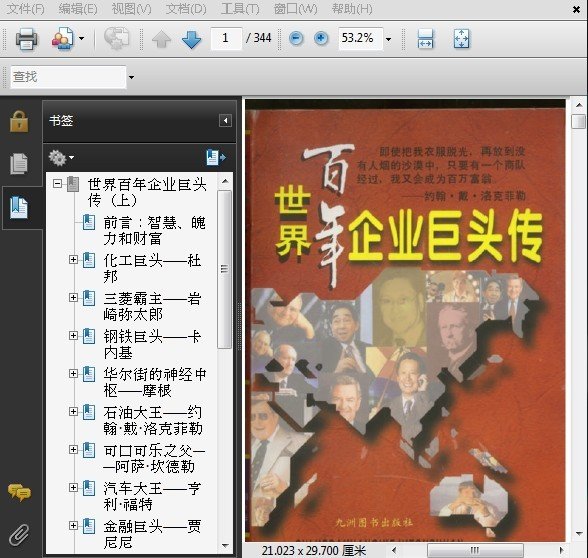Open the 查找 search options dropdown arrow

pos(131,77)
